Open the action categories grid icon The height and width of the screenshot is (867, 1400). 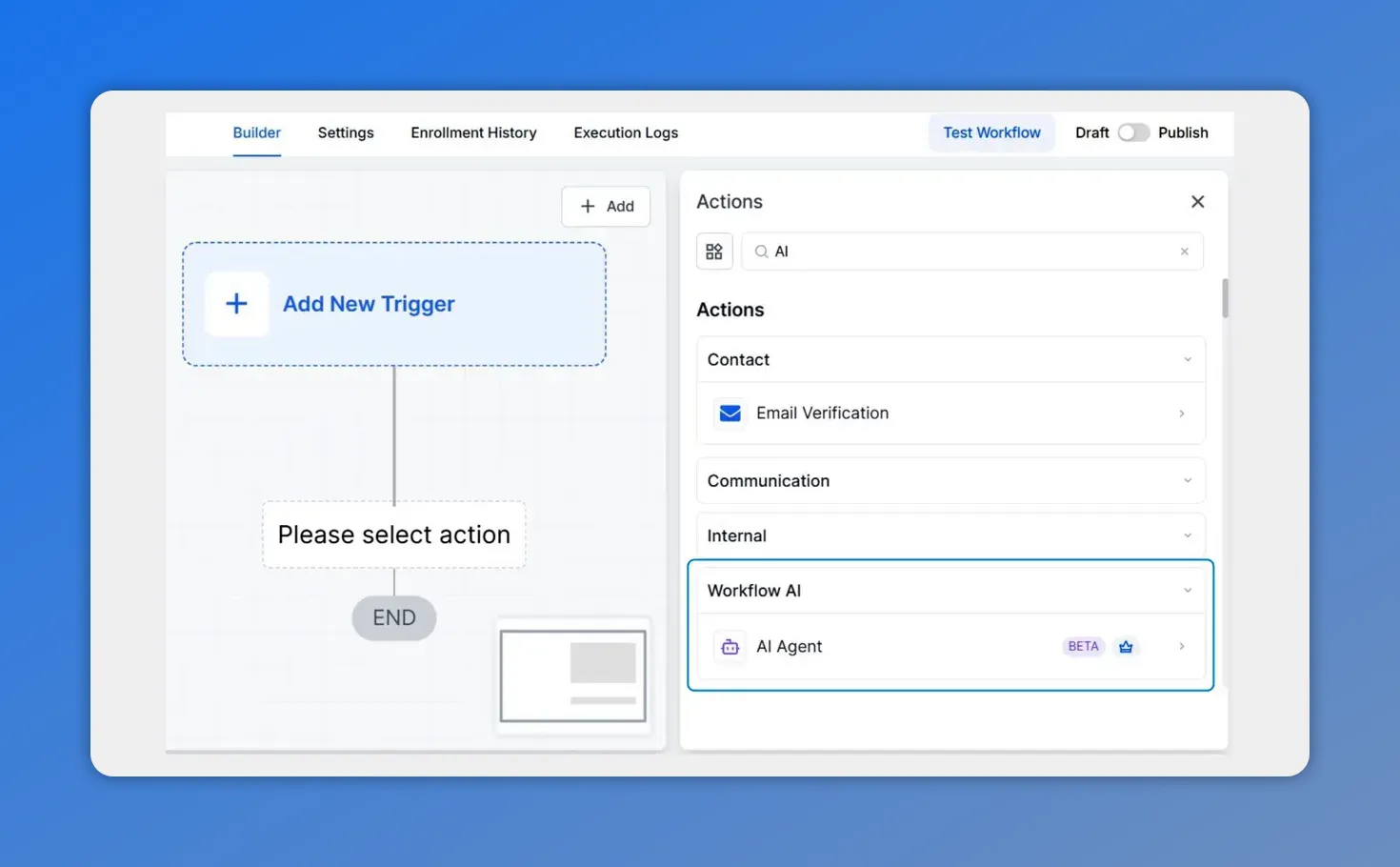tap(714, 251)
